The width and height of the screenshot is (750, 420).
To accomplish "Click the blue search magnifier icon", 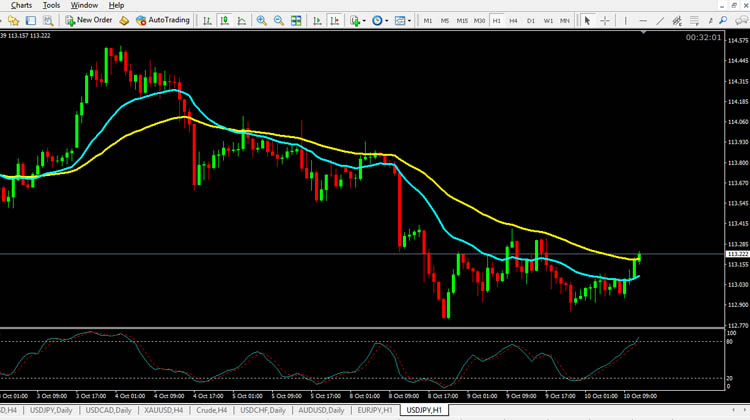I will tap(723, 21).
